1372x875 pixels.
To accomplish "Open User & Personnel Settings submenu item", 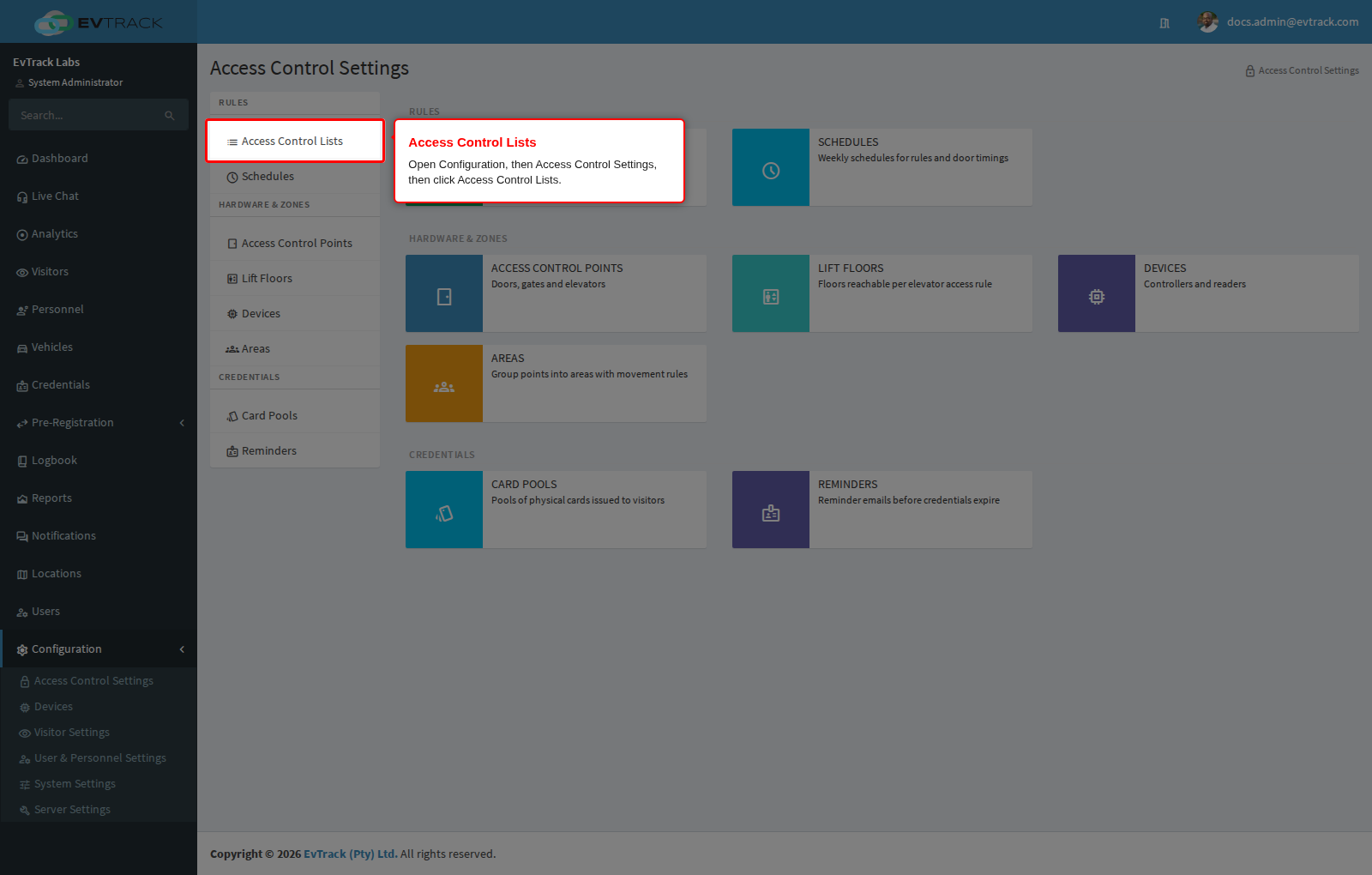I will pos(99,758).
